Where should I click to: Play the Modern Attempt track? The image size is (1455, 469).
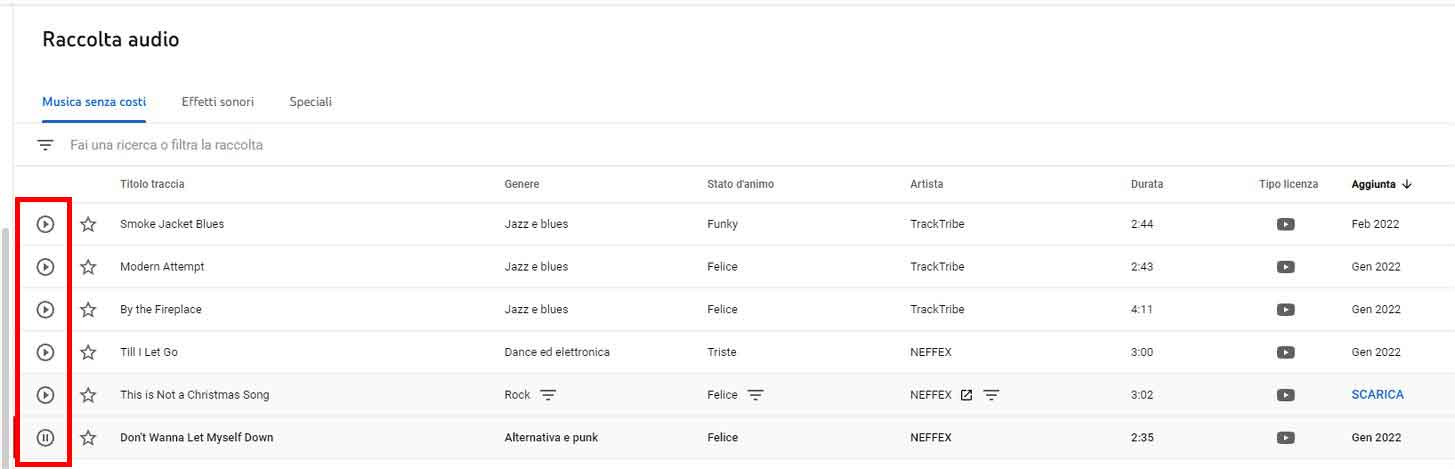click(45, 267)
